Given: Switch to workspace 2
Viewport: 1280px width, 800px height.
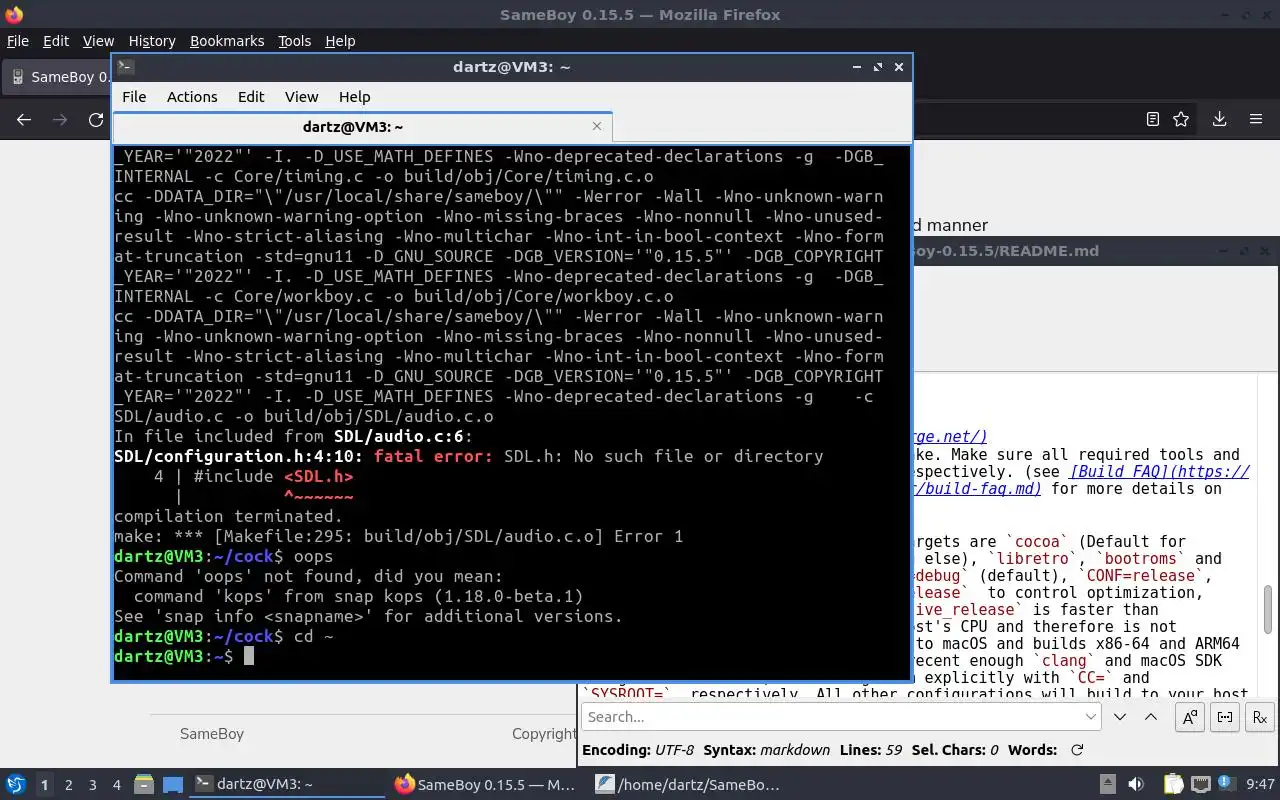Looking at the screenshot, I should pyautogui.click(x=69, y=785).
